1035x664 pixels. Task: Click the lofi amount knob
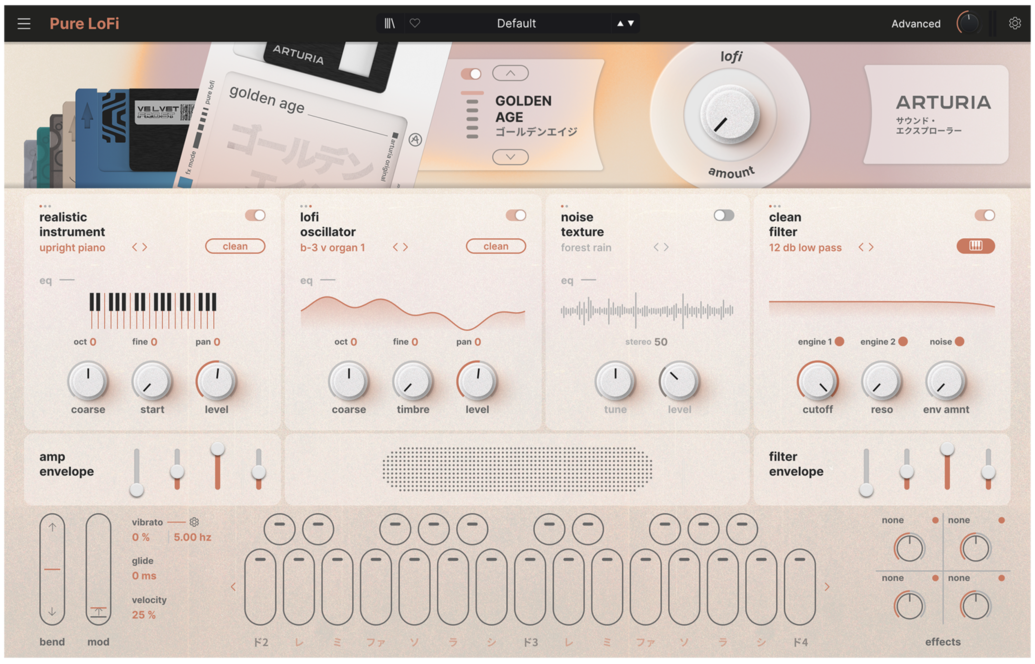[729, 115]
